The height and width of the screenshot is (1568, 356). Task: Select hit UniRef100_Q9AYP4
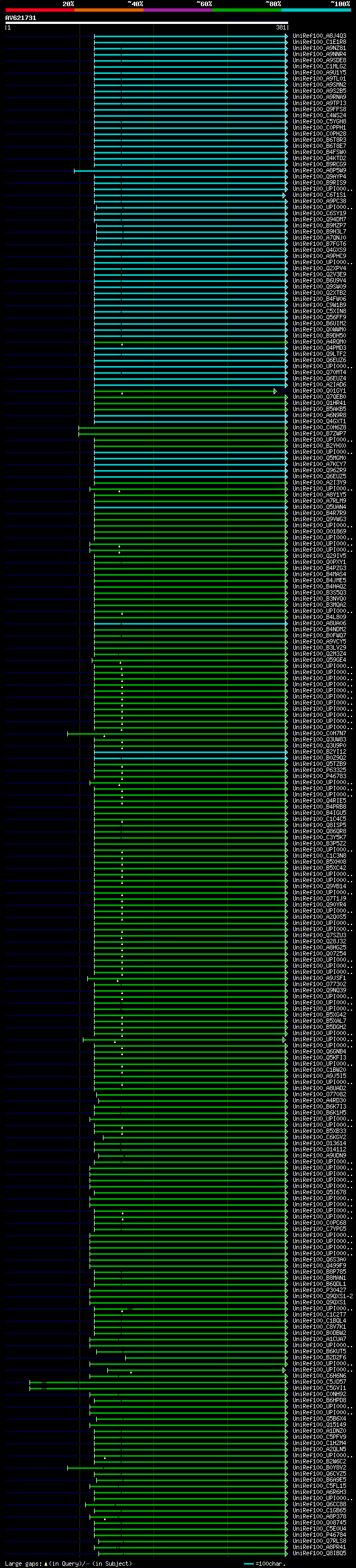pos(319,177)
